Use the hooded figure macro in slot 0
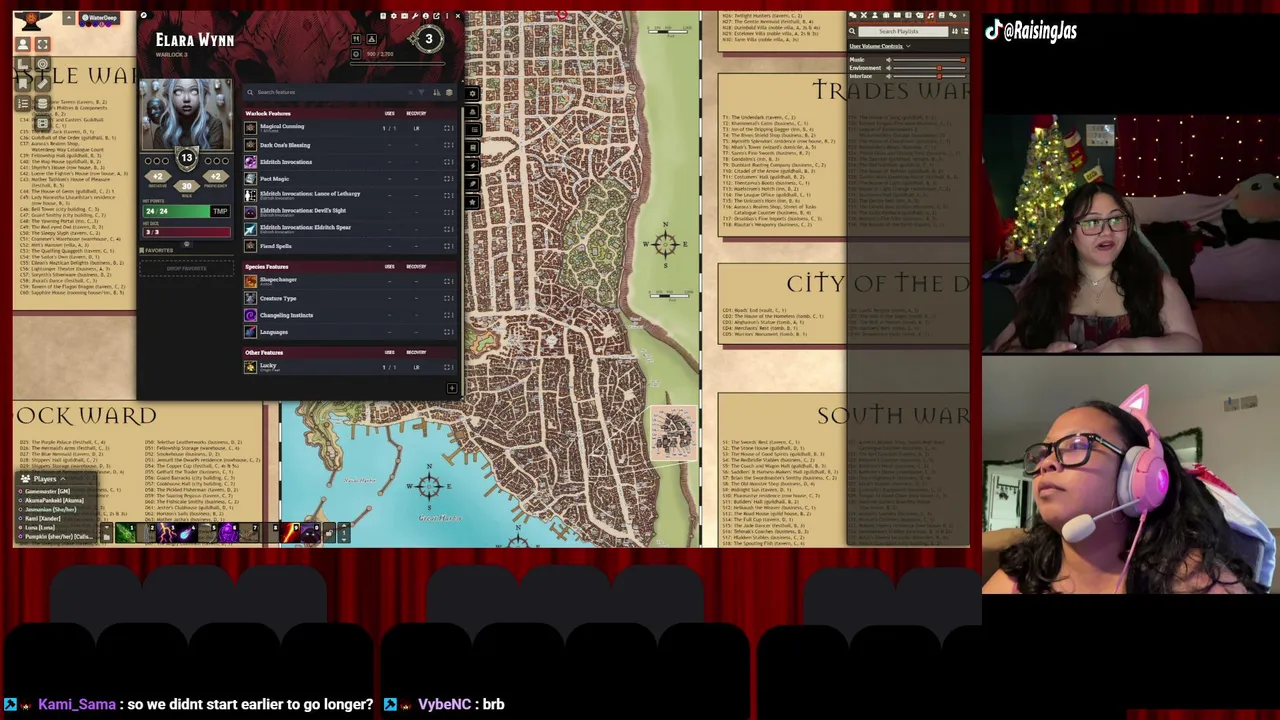The height and width of the screenshot is (720, 1280). point(309,533)
